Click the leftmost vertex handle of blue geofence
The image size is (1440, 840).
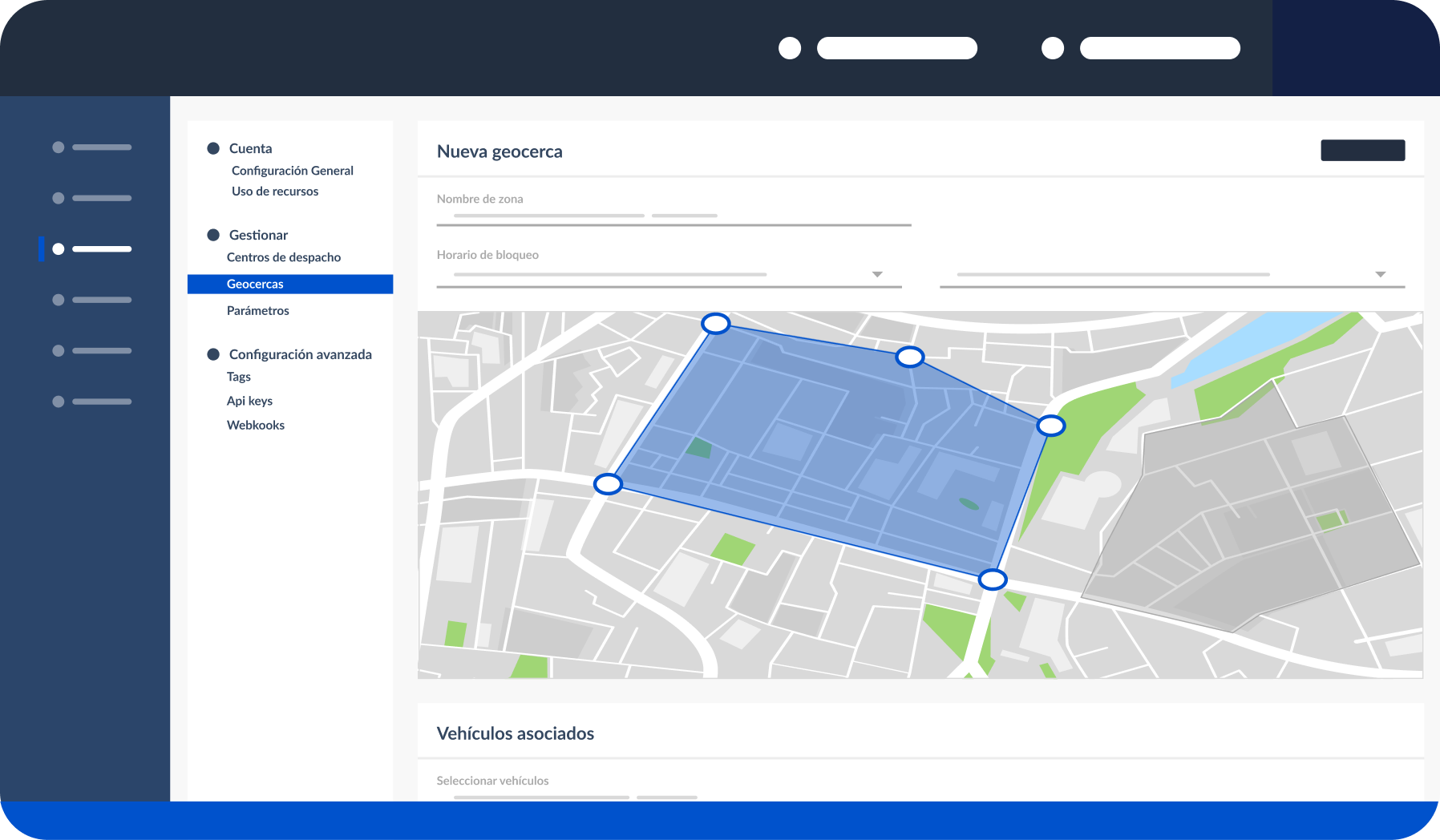[608, 484]
